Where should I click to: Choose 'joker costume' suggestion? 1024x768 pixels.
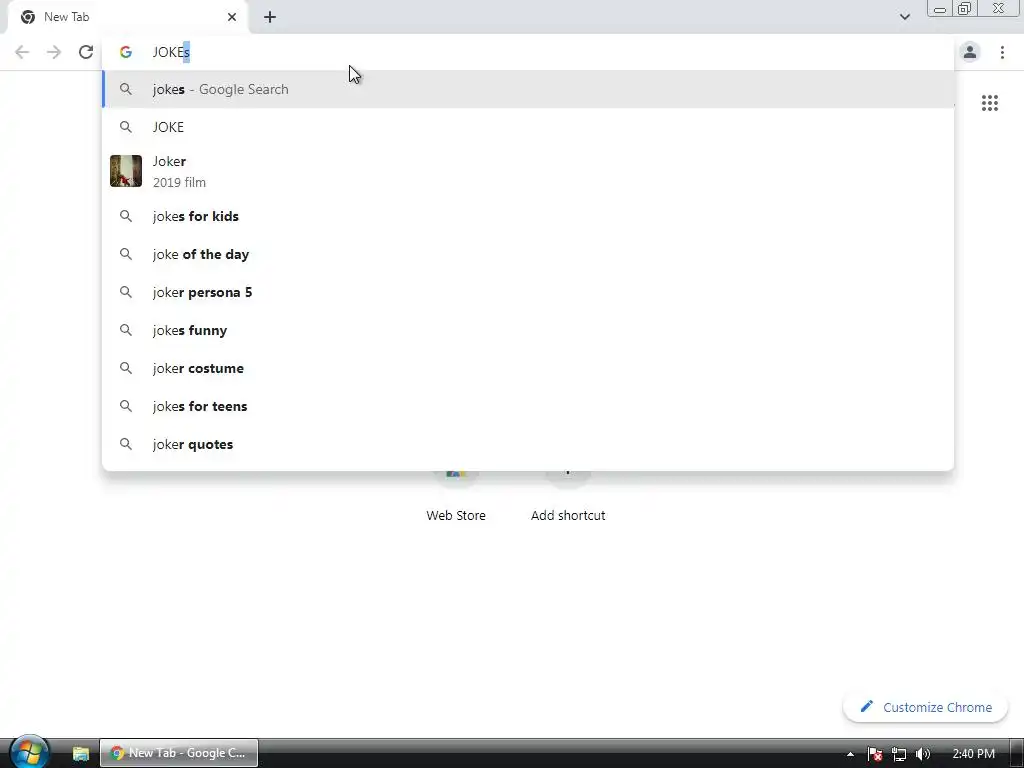pos(528,368)
